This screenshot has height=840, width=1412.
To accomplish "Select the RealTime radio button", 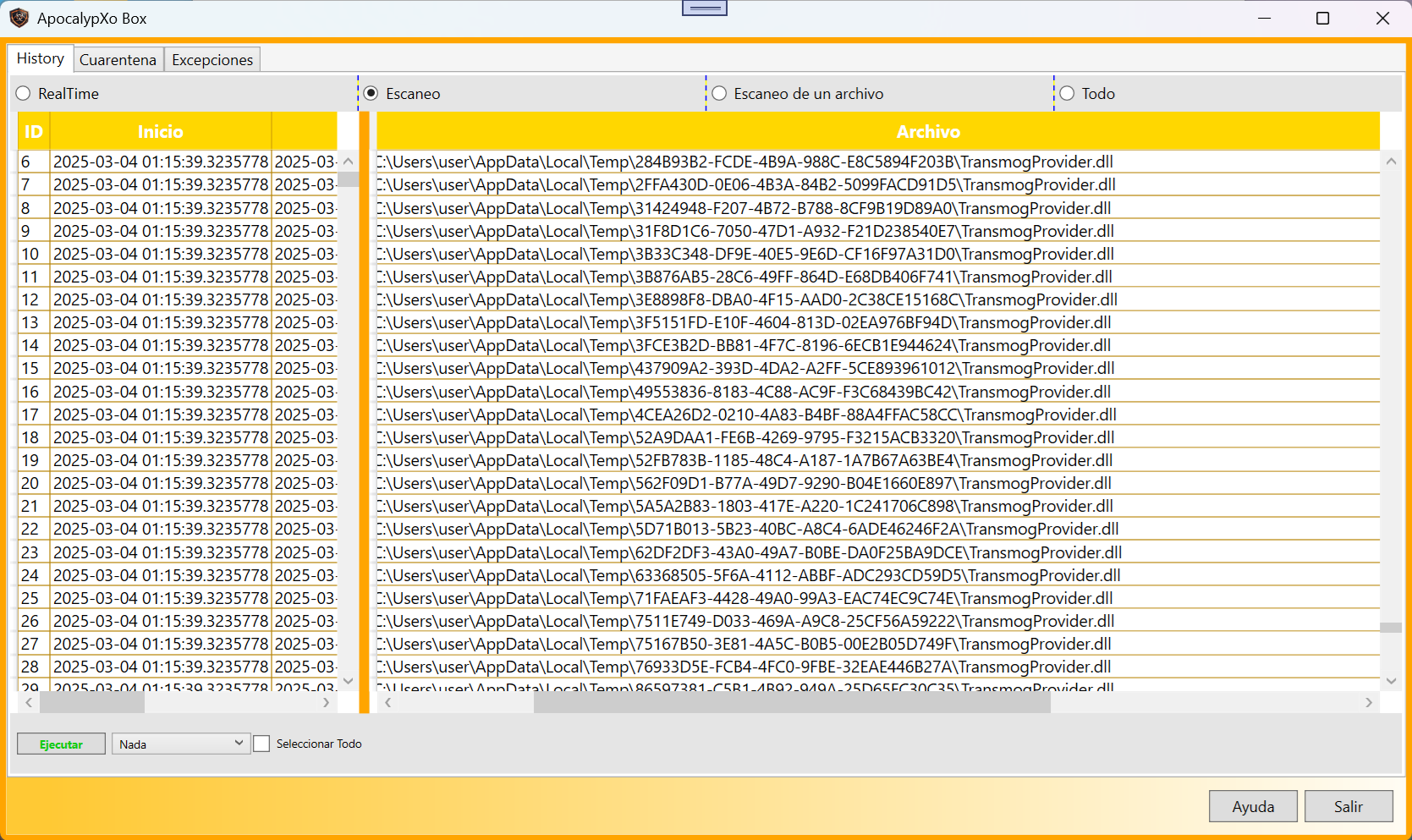I will point(24,94).
